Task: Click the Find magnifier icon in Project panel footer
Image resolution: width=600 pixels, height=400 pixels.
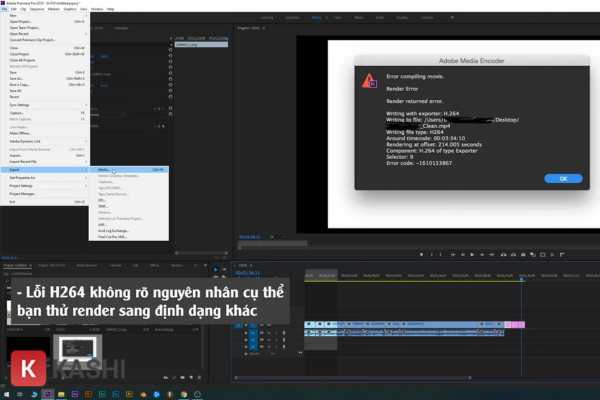Action: [174, 377]
